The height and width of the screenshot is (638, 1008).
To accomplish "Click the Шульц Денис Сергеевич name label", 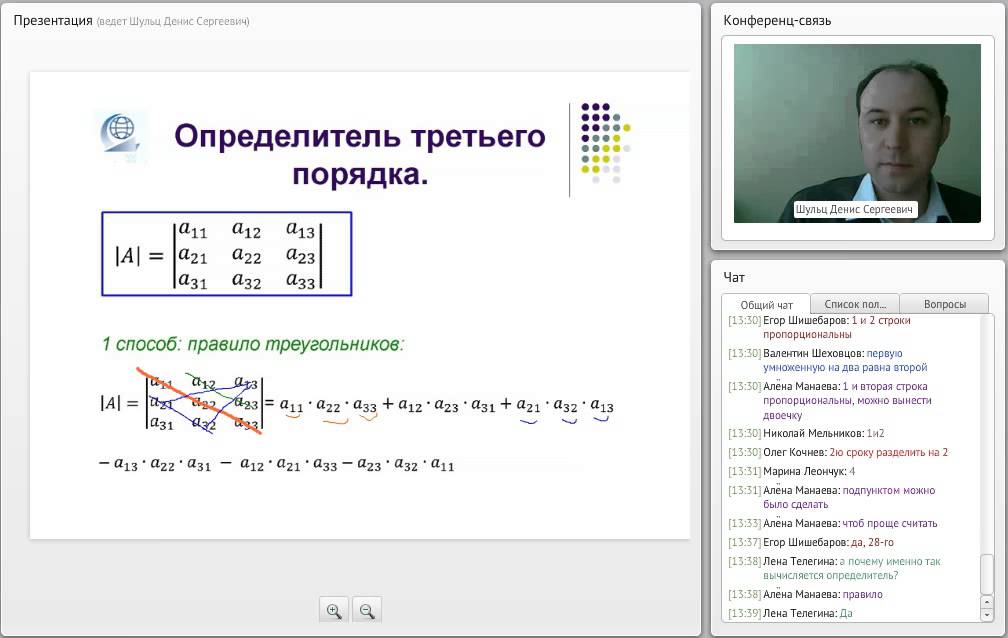I will (x=854, y=209).
